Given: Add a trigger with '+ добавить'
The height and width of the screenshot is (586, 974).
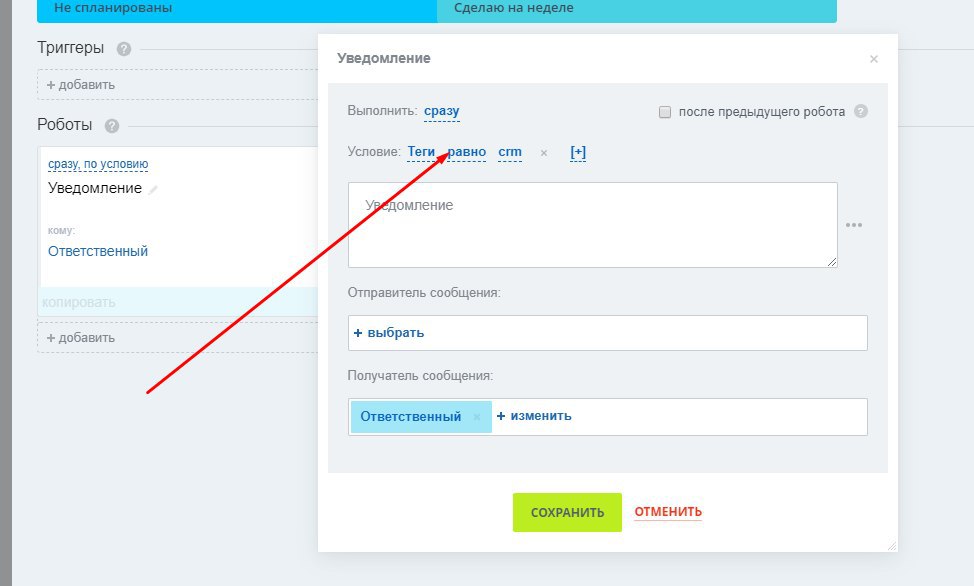Looking at the screenshot, I should click(81, 85).
